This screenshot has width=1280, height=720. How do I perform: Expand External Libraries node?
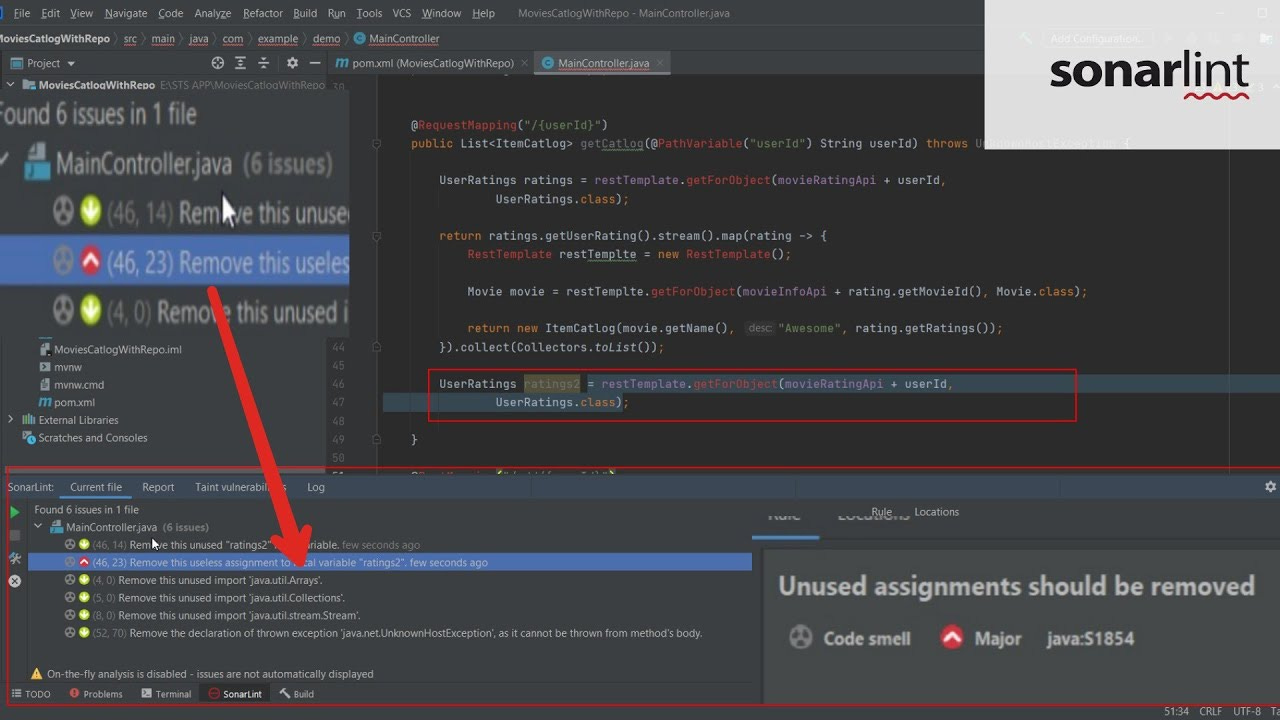coord(11,420)
